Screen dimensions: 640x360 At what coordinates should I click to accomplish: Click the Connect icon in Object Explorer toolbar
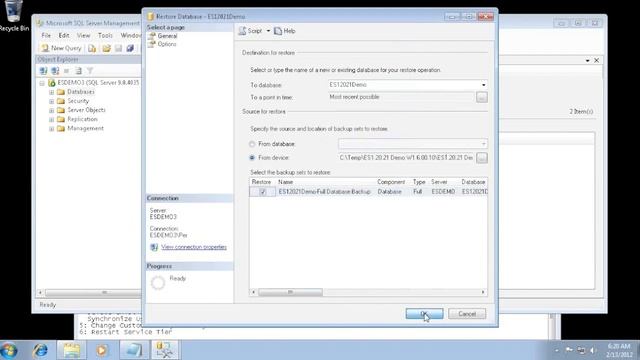point(43,71)
